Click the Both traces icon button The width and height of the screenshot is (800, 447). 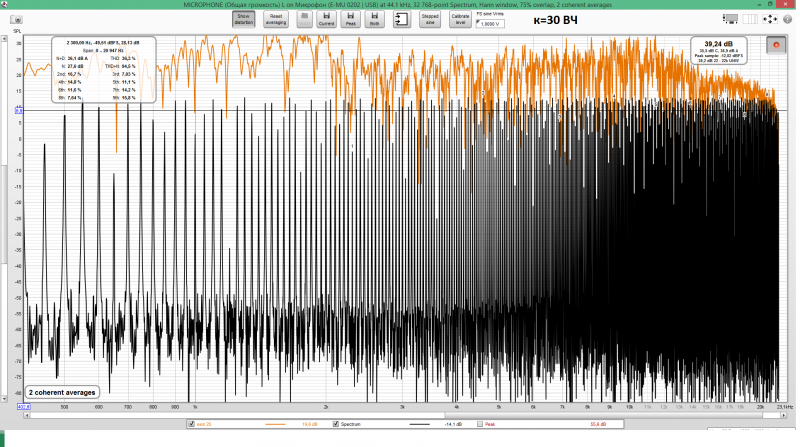[x=374, y=19]
